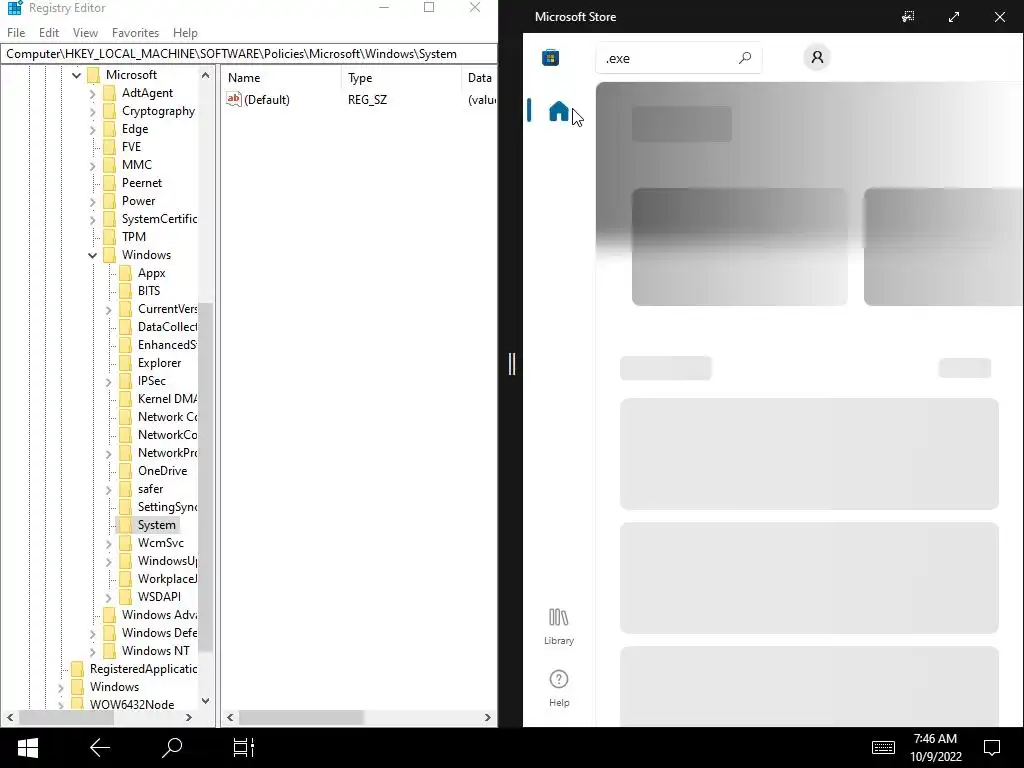Expand the IPSec key
1024x768 pixels.
tap(108, 381)
